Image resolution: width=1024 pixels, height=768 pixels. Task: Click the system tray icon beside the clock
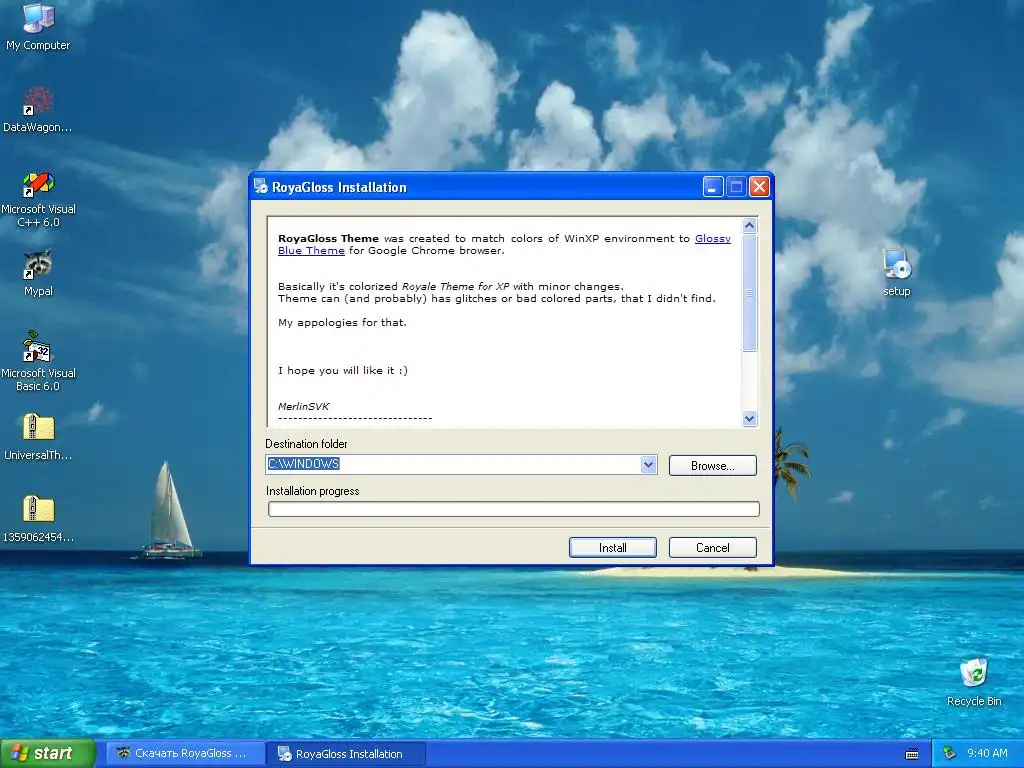coord(950,754)
